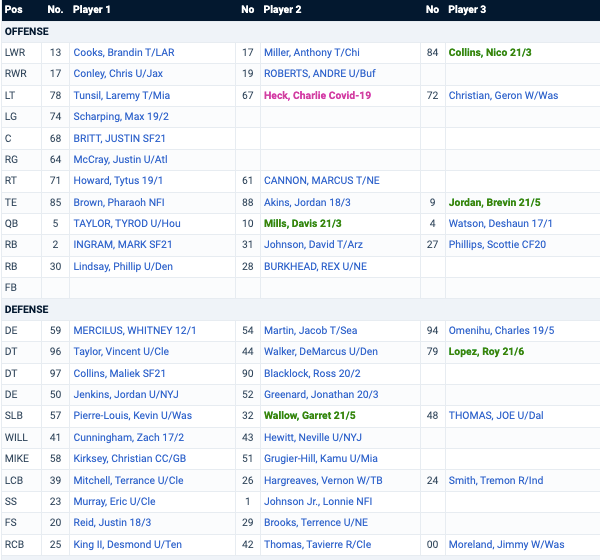Click Brown, Pharaoh NFI link
The width and height of the screenshot is (600, 560).
click(119, 202)
